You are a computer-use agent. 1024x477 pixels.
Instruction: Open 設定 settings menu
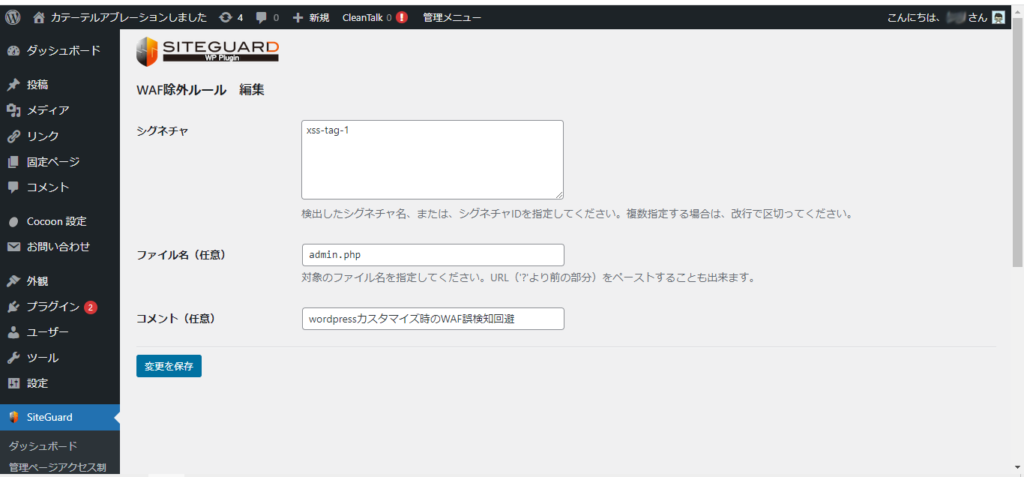(x=37, y=383)
